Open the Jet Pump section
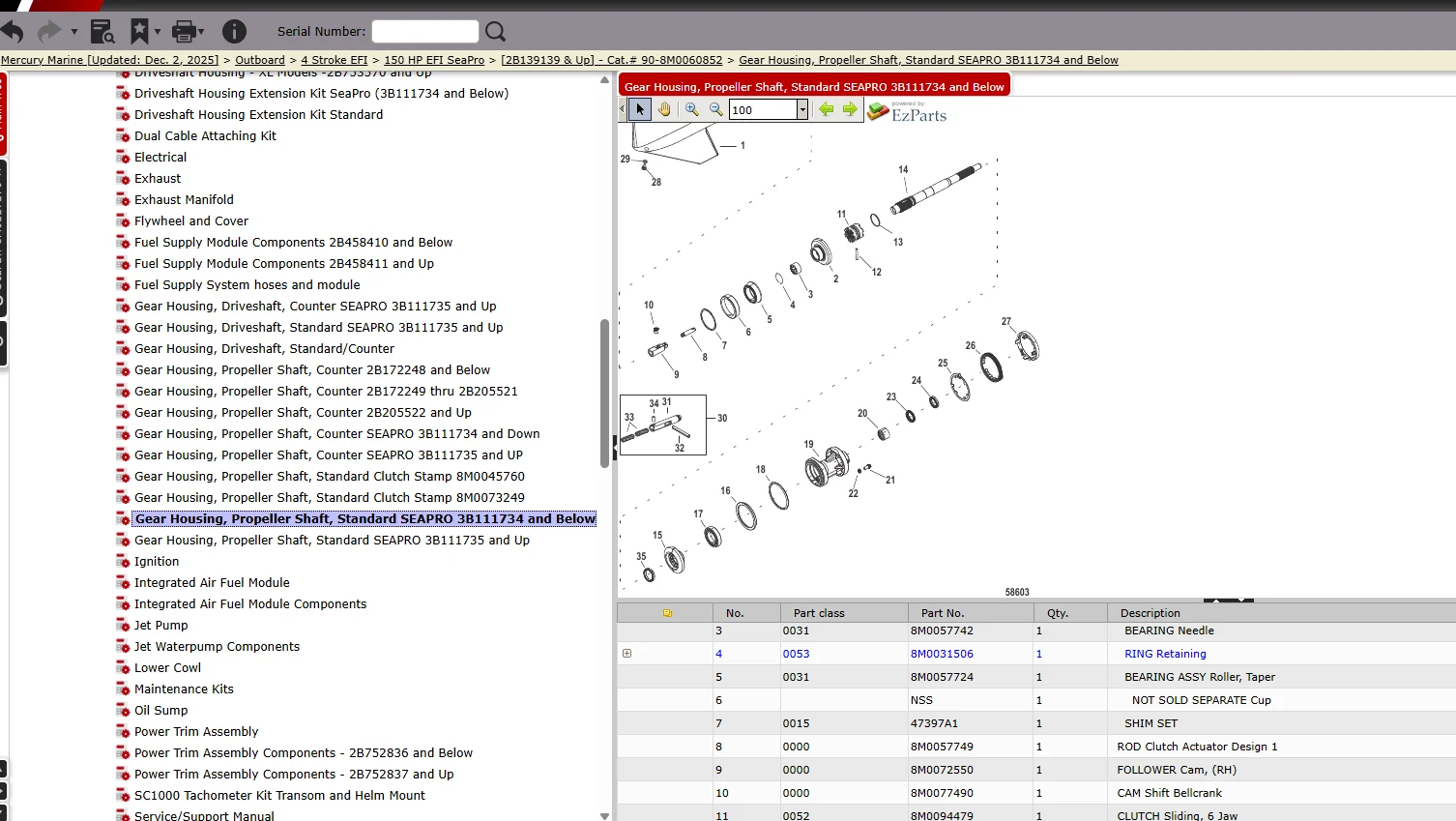The height and width of the screenshot is (821, 1456). pyautogui.click(x=160, y=625)
